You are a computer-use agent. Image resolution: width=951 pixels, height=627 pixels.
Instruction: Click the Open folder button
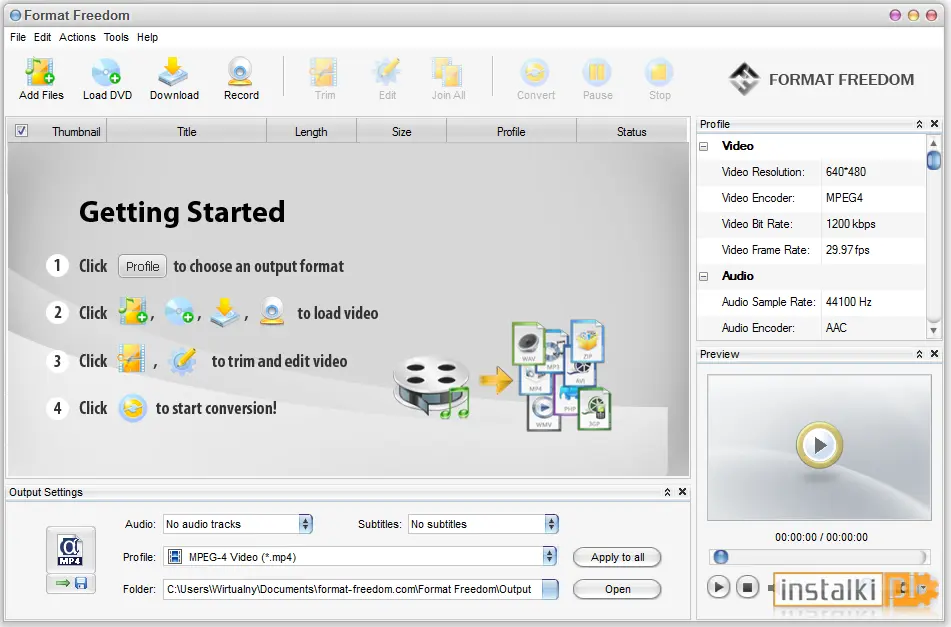[617, 589]
